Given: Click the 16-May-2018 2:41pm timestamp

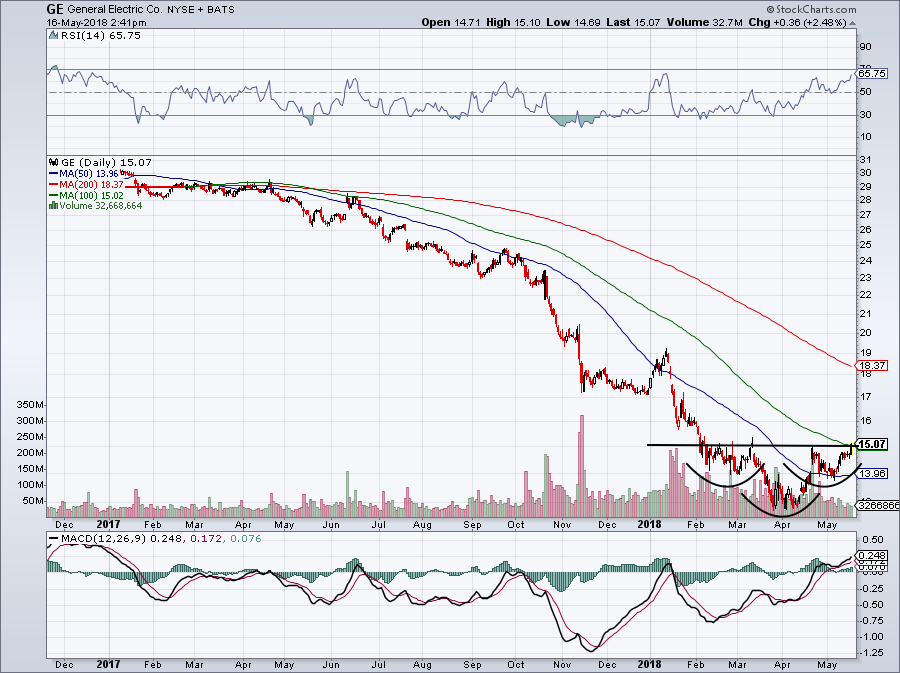Looking at the screenshot, I should (96, 23).
